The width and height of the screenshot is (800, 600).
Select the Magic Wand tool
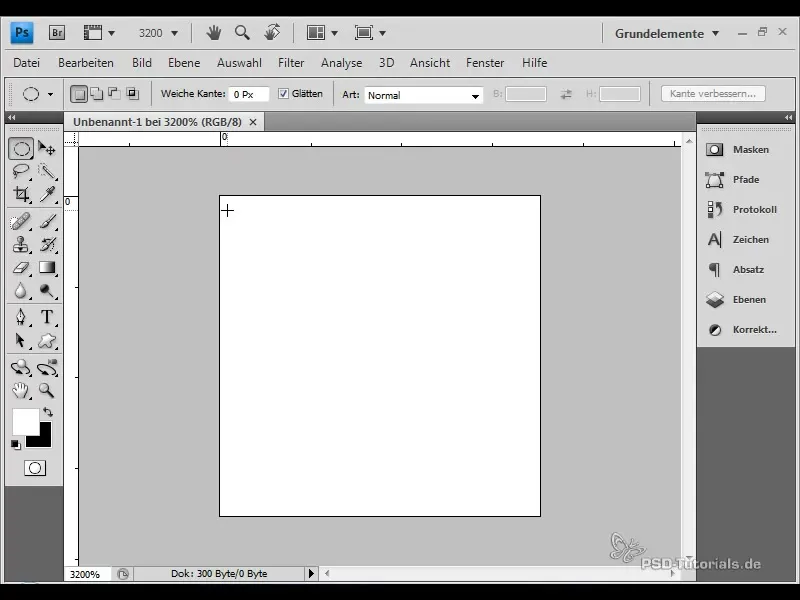pyautogui.click(x=47, y=171)
